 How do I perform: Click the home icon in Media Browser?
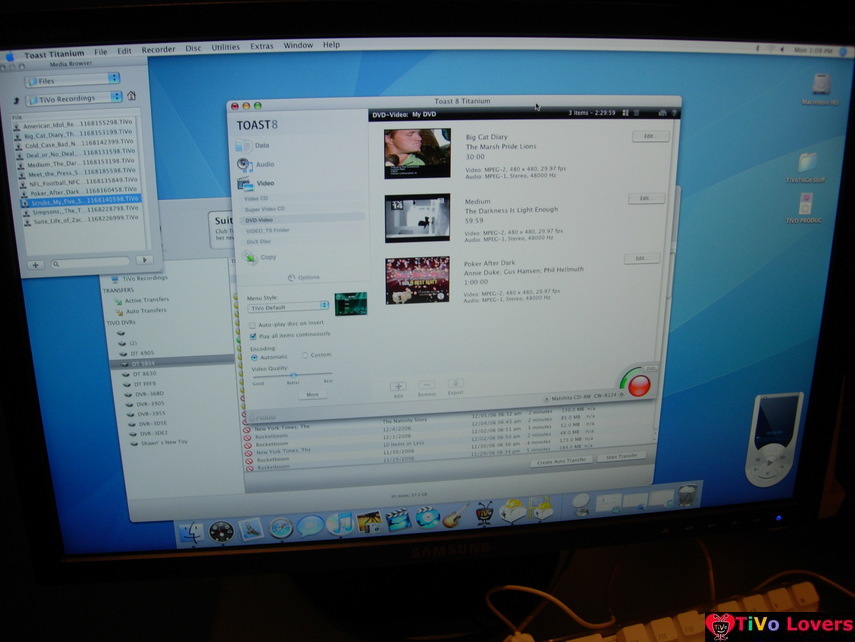131,97
